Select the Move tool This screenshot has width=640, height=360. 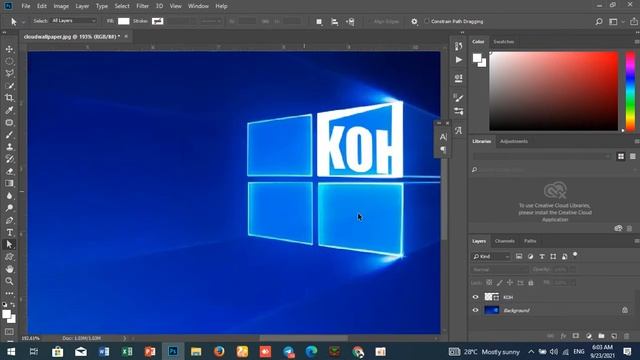point(9,49)
